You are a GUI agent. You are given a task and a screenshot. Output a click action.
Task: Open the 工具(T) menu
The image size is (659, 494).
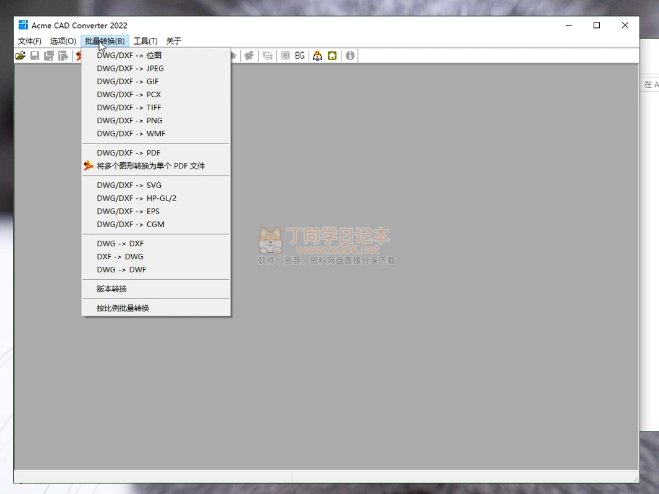(145, 41)
